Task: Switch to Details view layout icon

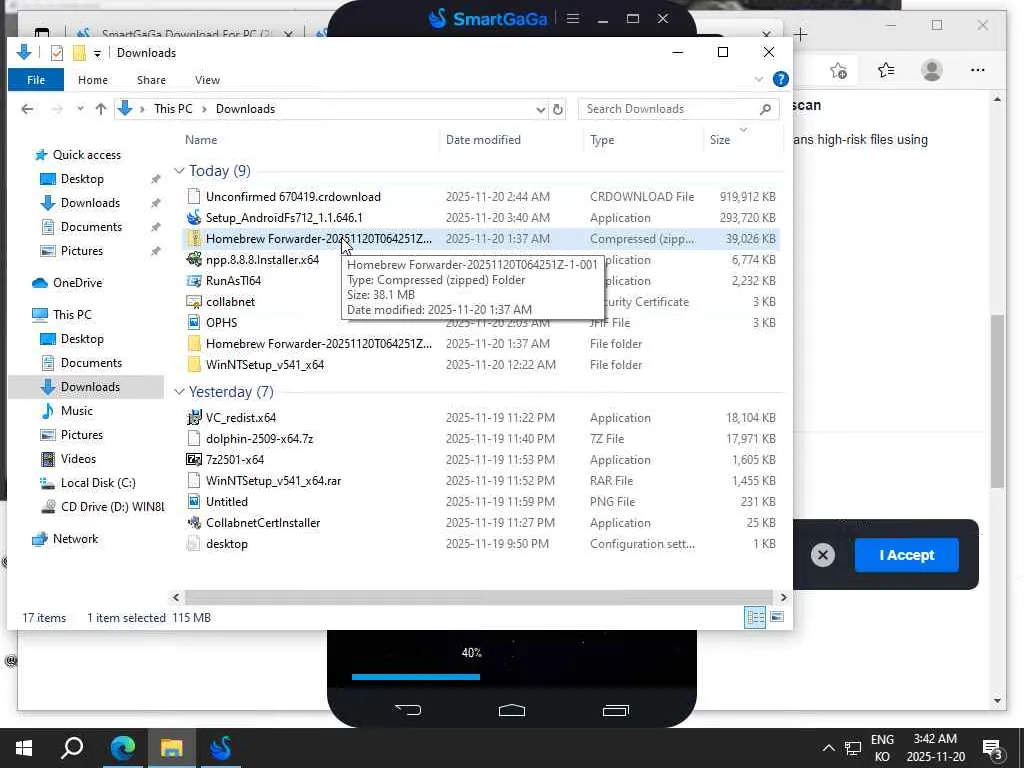Action: 755,617
